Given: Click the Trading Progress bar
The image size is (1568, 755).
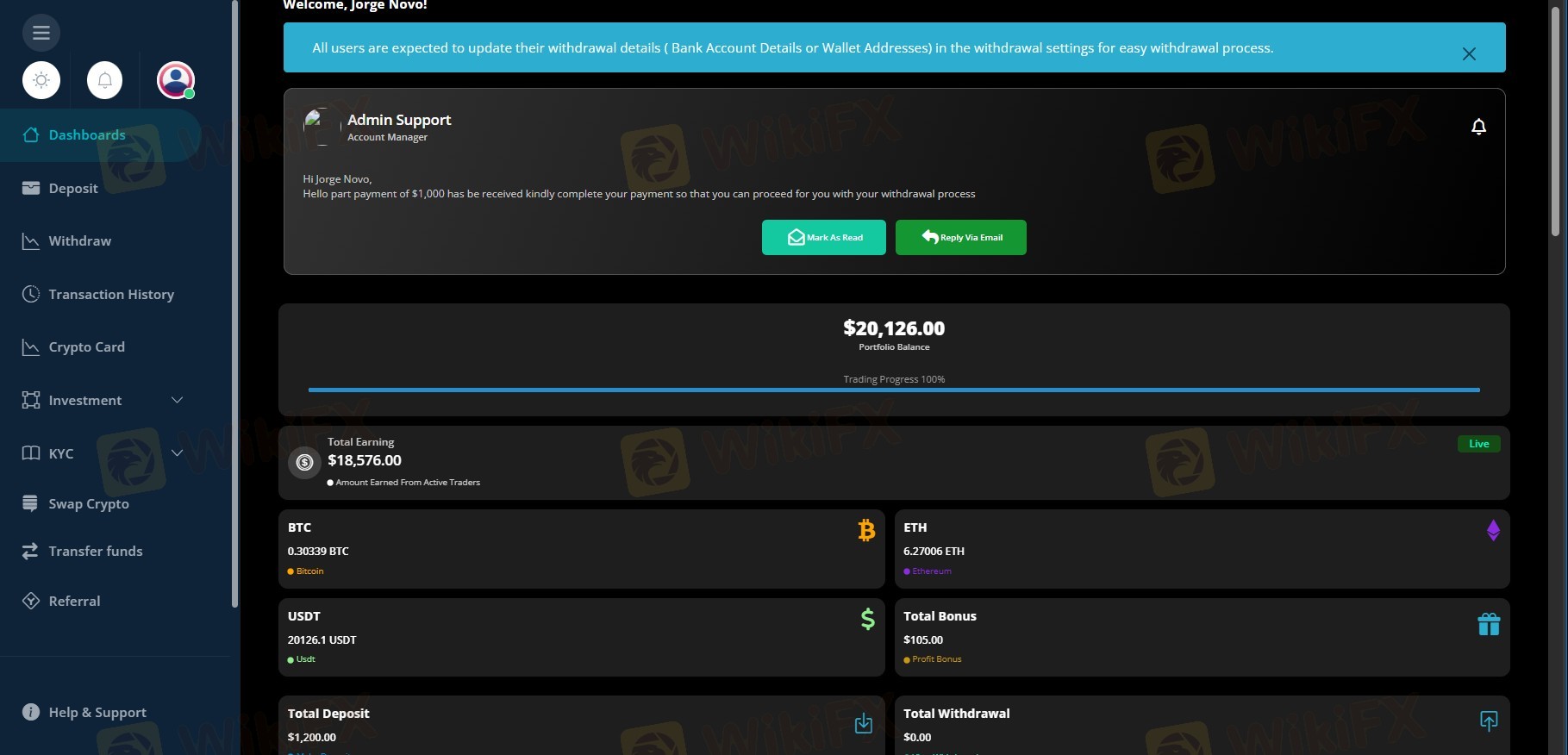Looking at the screenshot, I should tap(894, 390).
